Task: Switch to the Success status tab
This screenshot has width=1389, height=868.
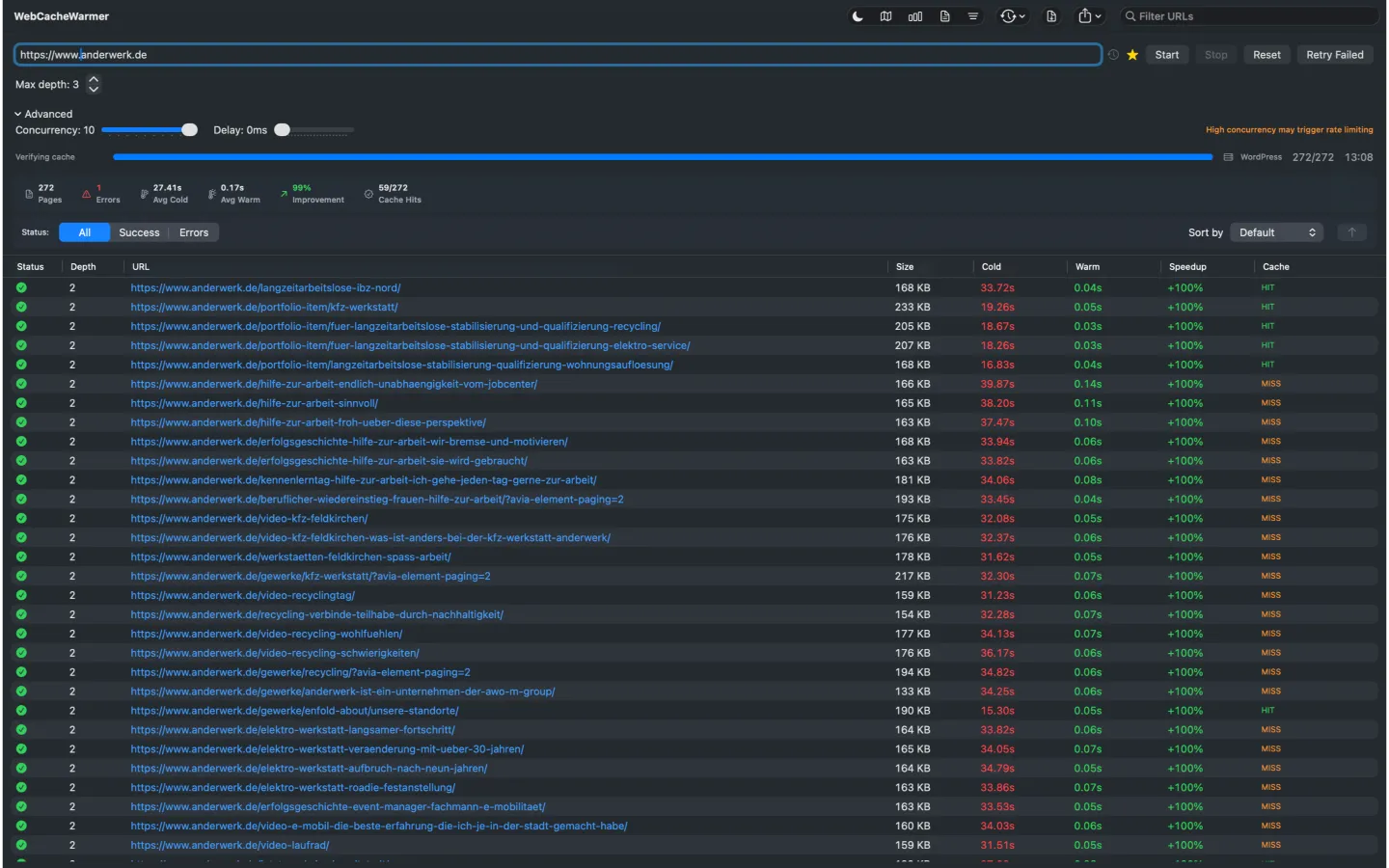Action: 139,232
